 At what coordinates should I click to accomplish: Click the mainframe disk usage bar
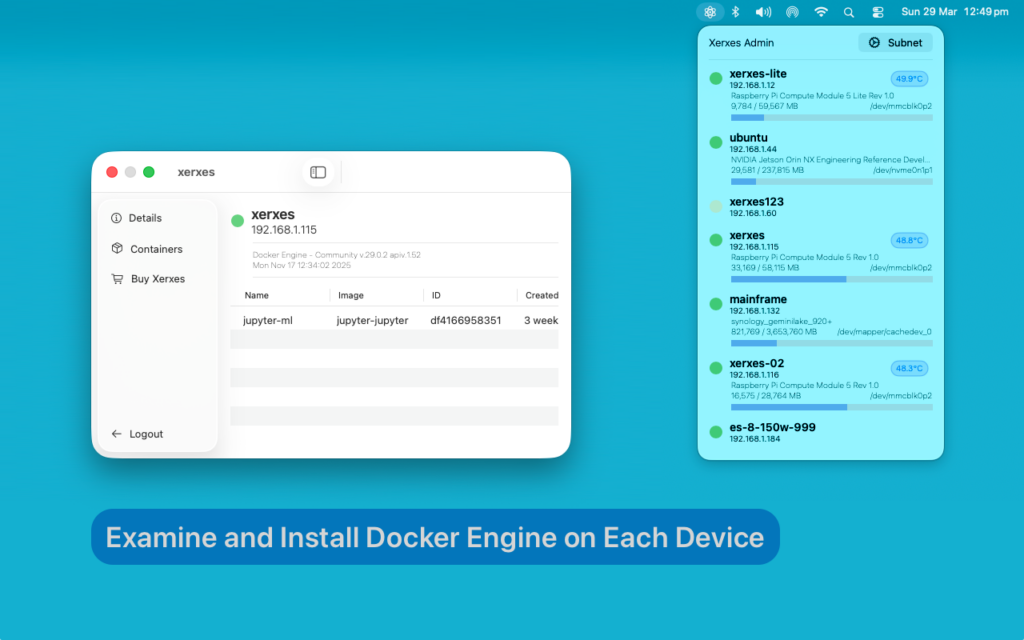coord(831,343)
